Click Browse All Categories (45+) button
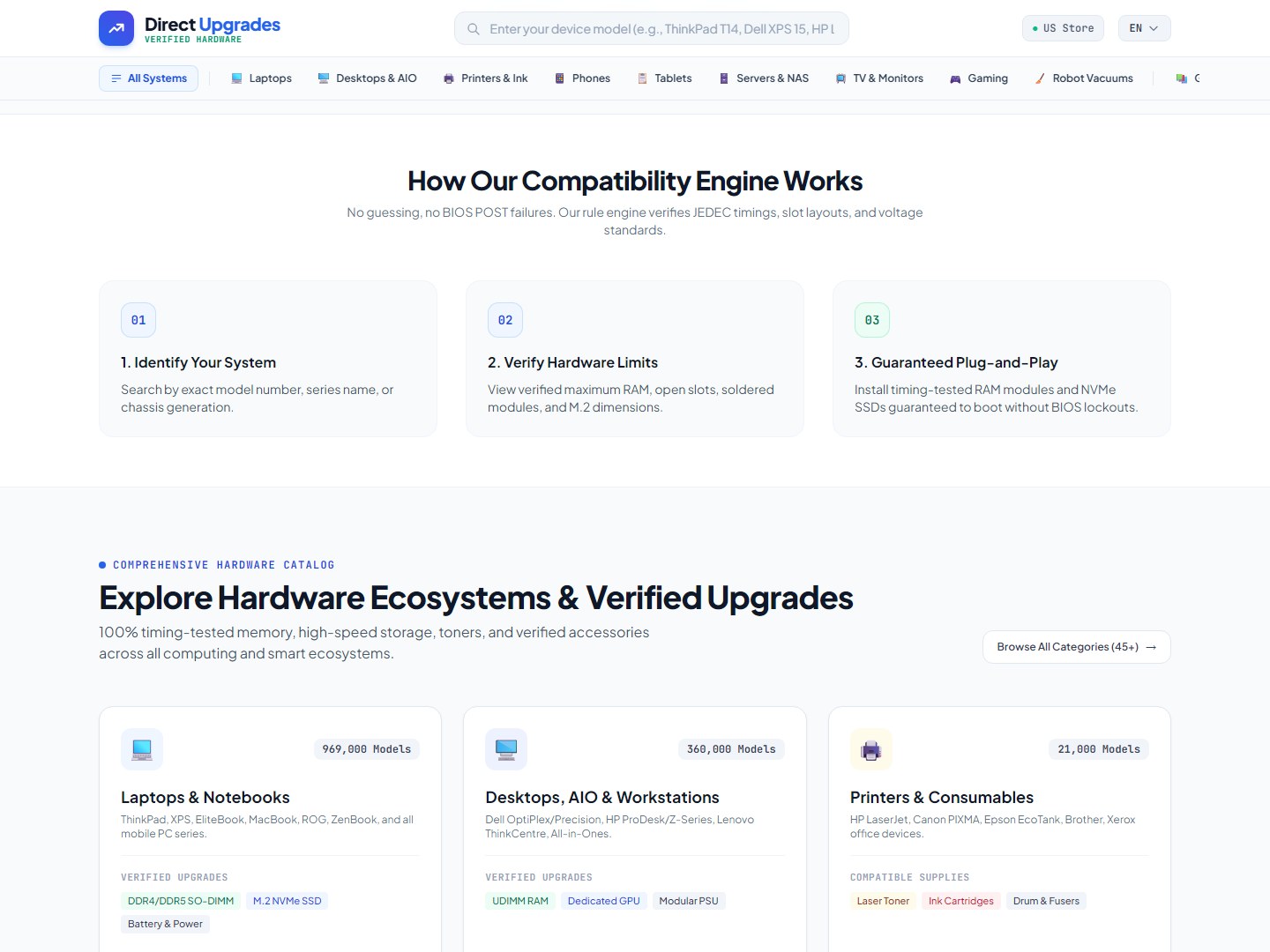The height and width of the screenshot is (952, 1270). pos(1077,647)
